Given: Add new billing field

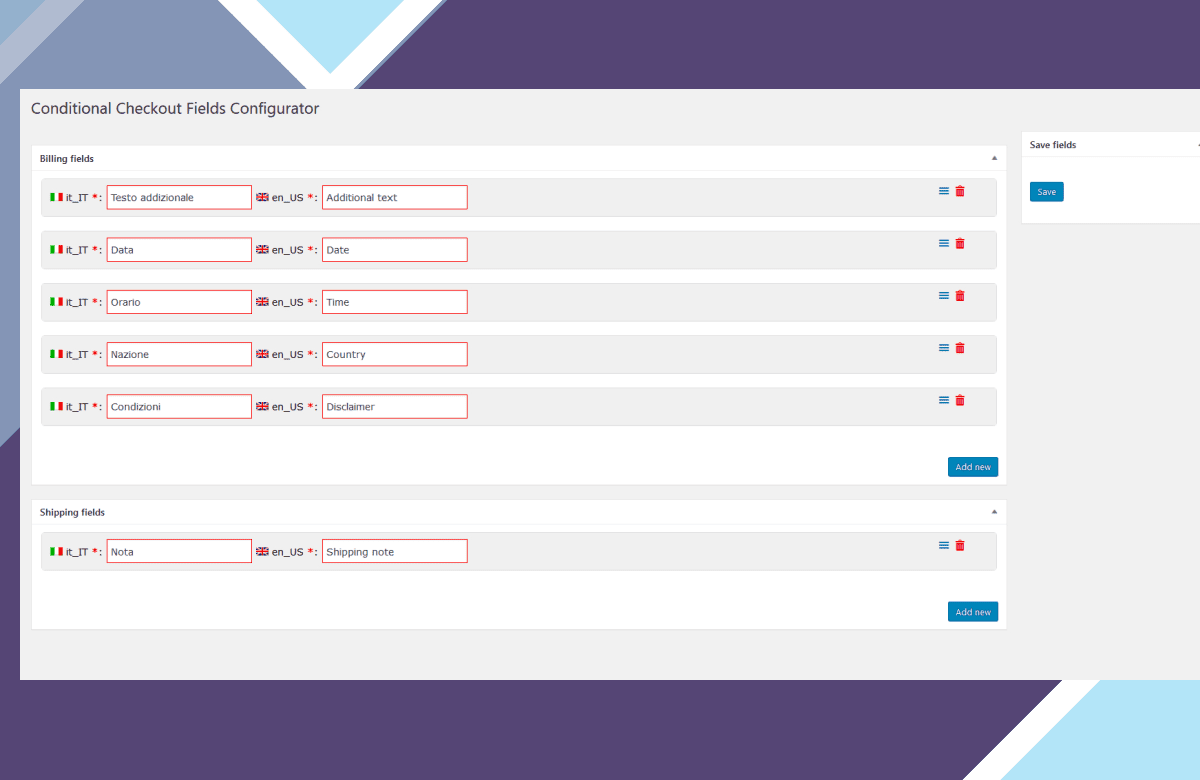Looking at the screenshot, I should tap(973, 467).
